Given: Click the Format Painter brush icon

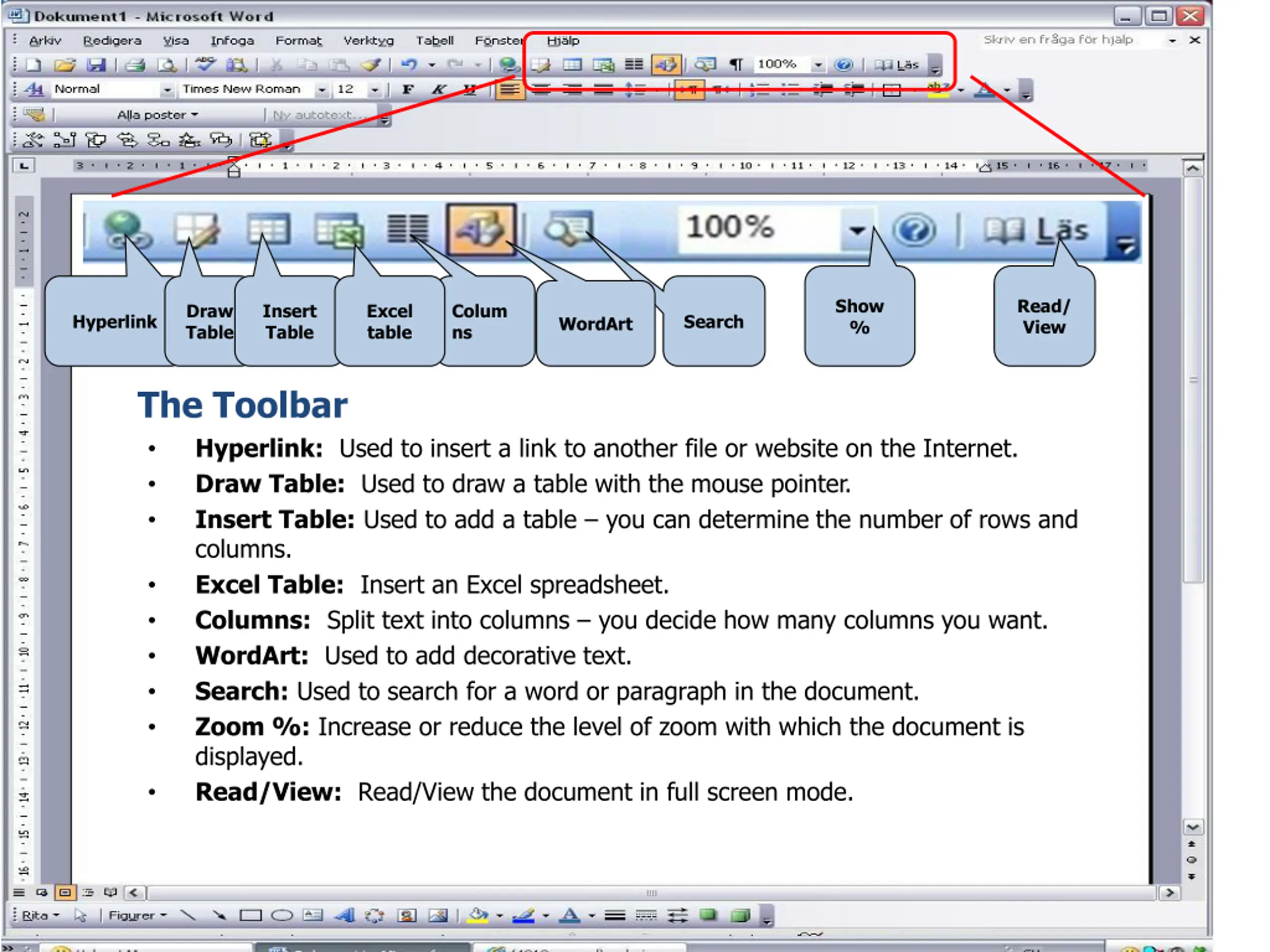Looking at the screenshot, I should pyautogui.click(x=370, y=65).
